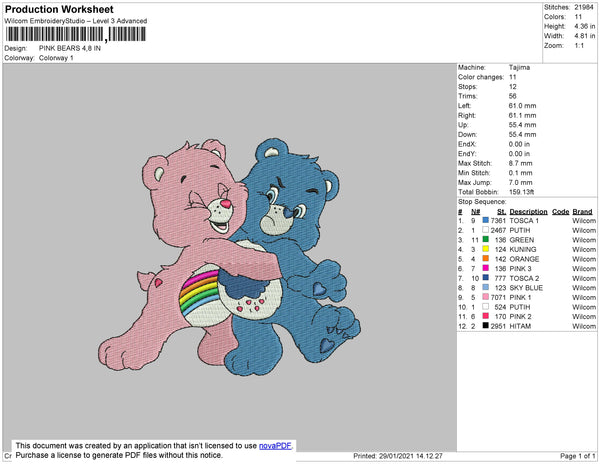Click the 'Width: 4.81 in' value

point(584,36)
